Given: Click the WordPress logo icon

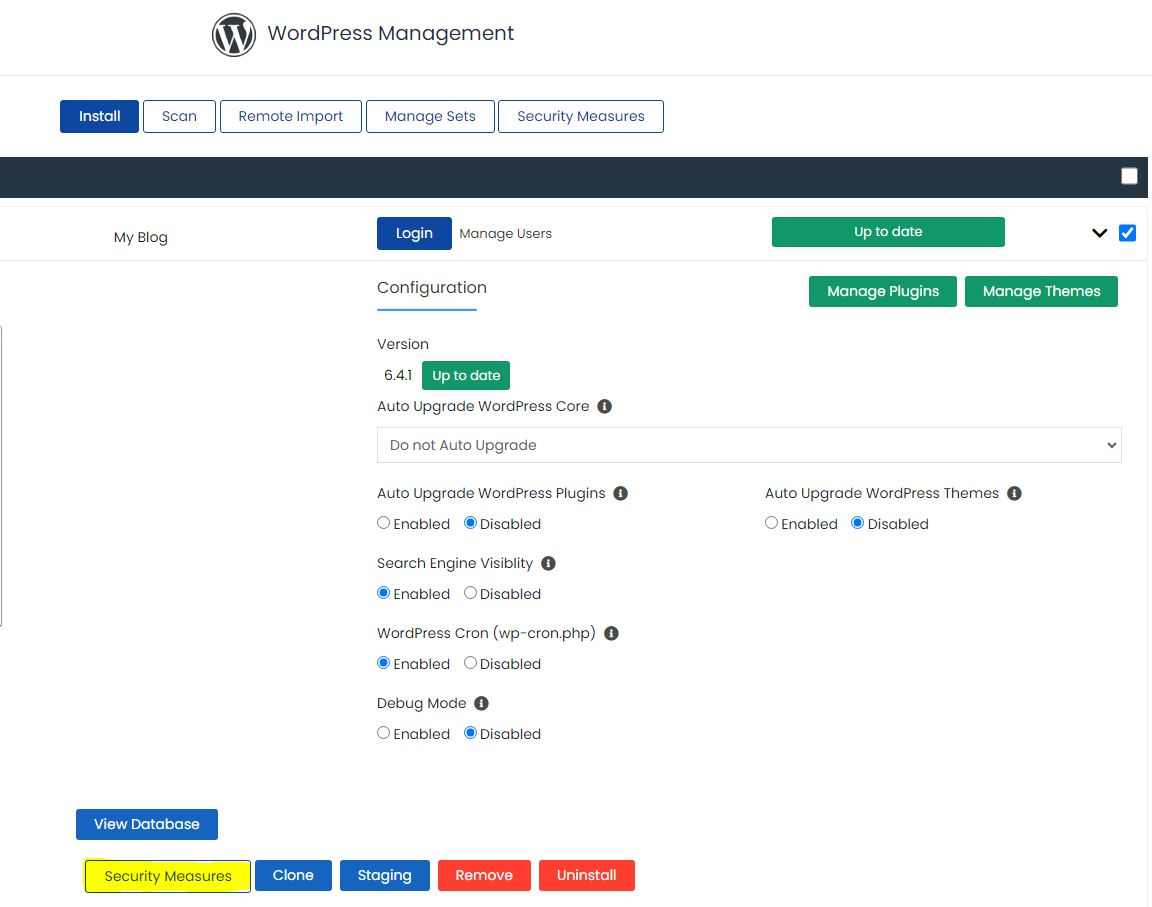Looking at the screenshot, I should 234,35.
